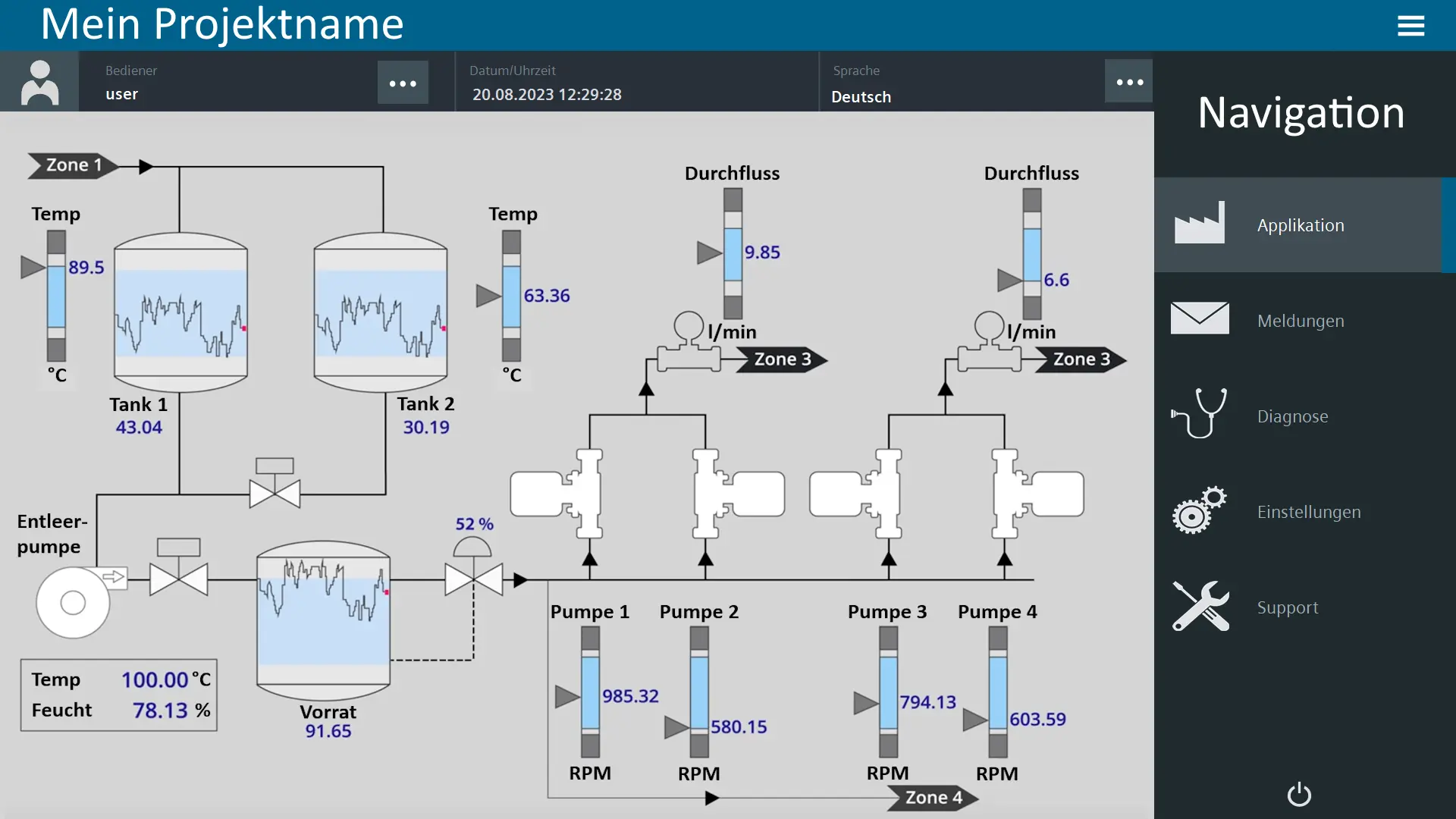Image resolution: width=1456 pixels, height=819 pixels.
Task: Open Einstellungen in the navigation
Action: point(1304,512)
